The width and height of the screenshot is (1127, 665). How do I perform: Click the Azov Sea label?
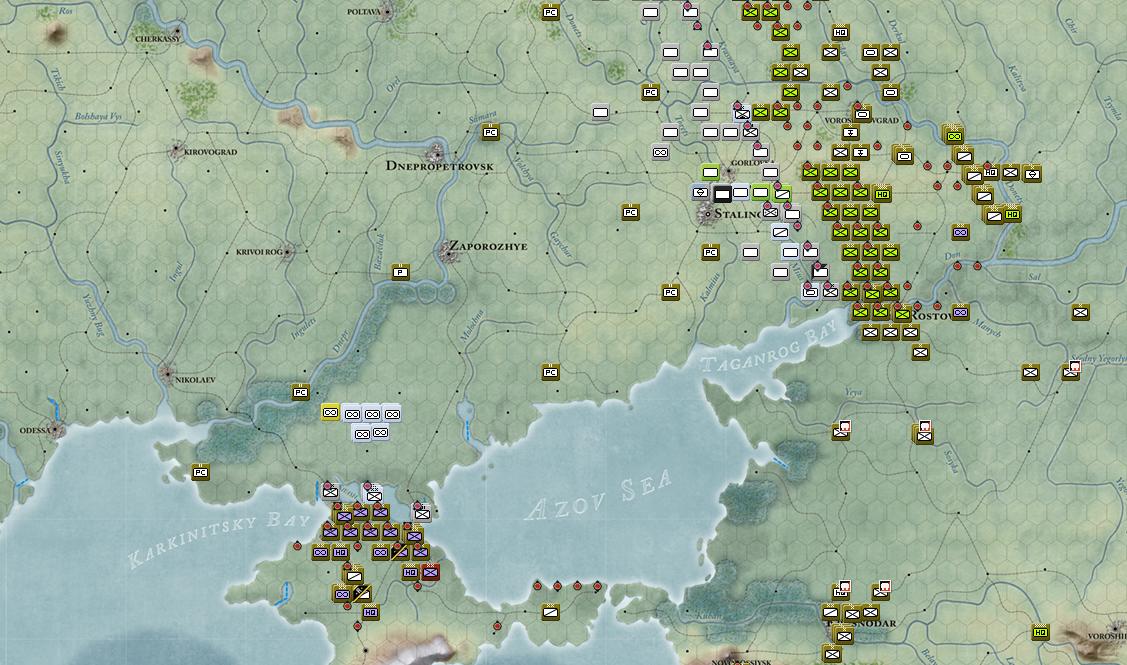(599, 495)
